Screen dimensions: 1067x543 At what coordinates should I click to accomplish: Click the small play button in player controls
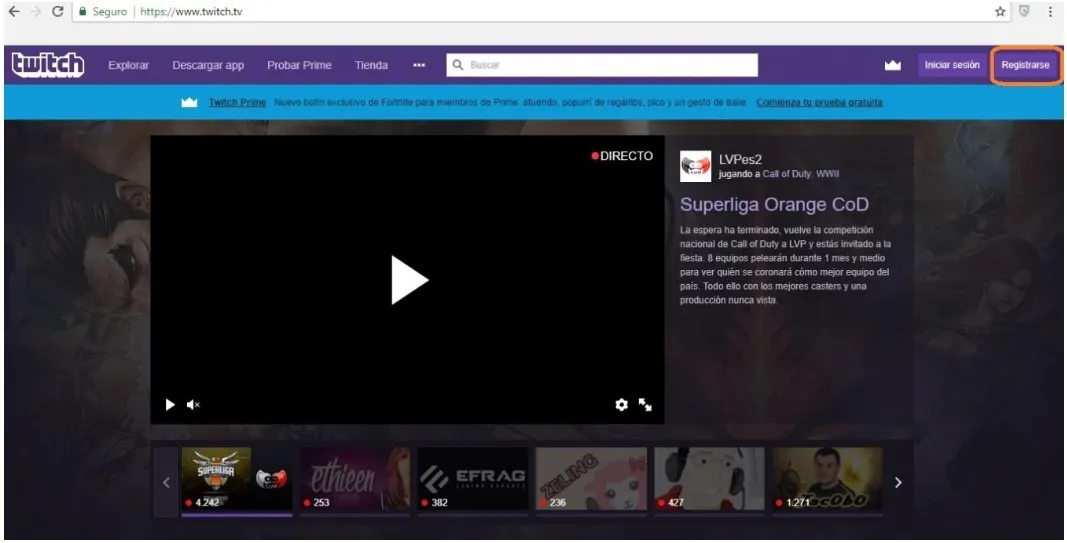click(170, 405)
